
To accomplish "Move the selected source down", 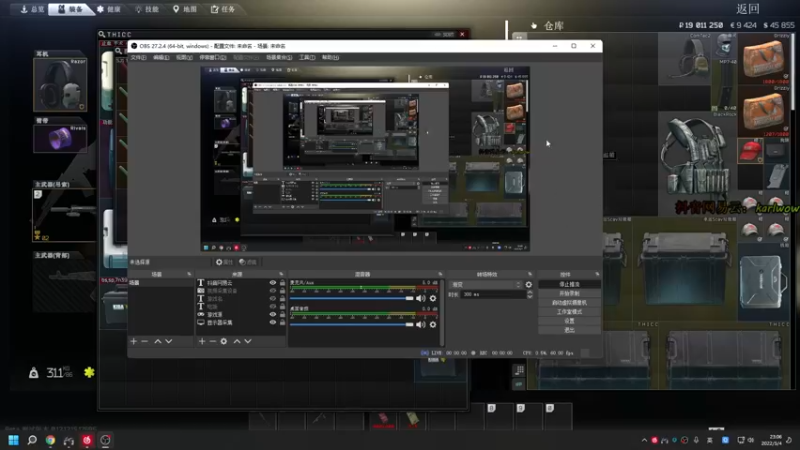I will click(x=248, y=341).
